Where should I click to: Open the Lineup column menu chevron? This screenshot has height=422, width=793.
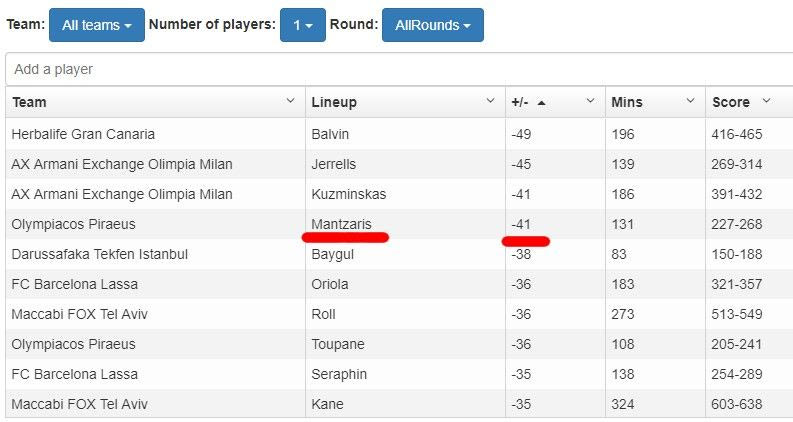490,101
